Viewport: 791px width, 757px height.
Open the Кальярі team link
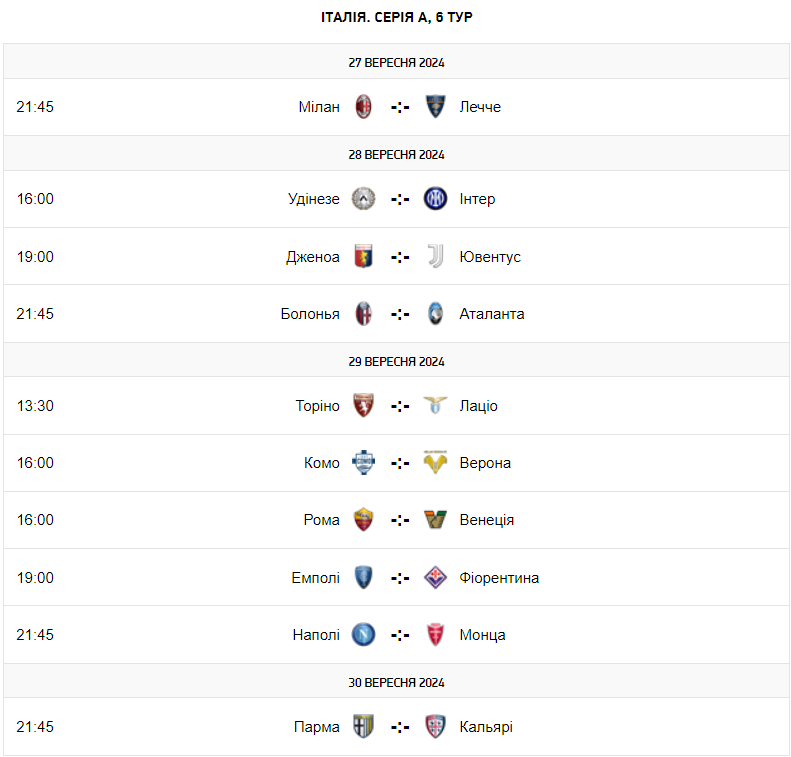tap(486, 727)
